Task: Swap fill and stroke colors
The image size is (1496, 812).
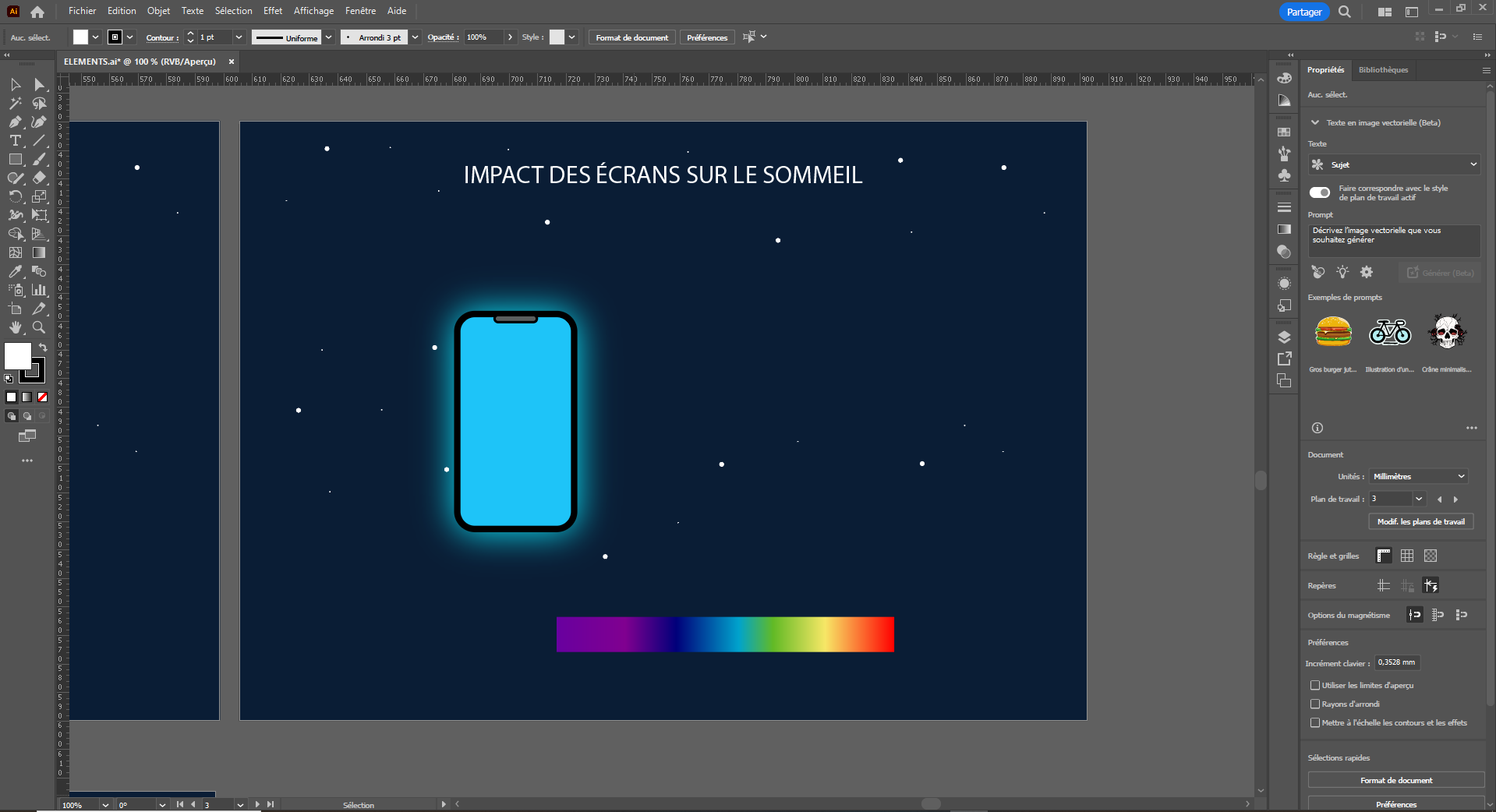Action: pos(43,348)
